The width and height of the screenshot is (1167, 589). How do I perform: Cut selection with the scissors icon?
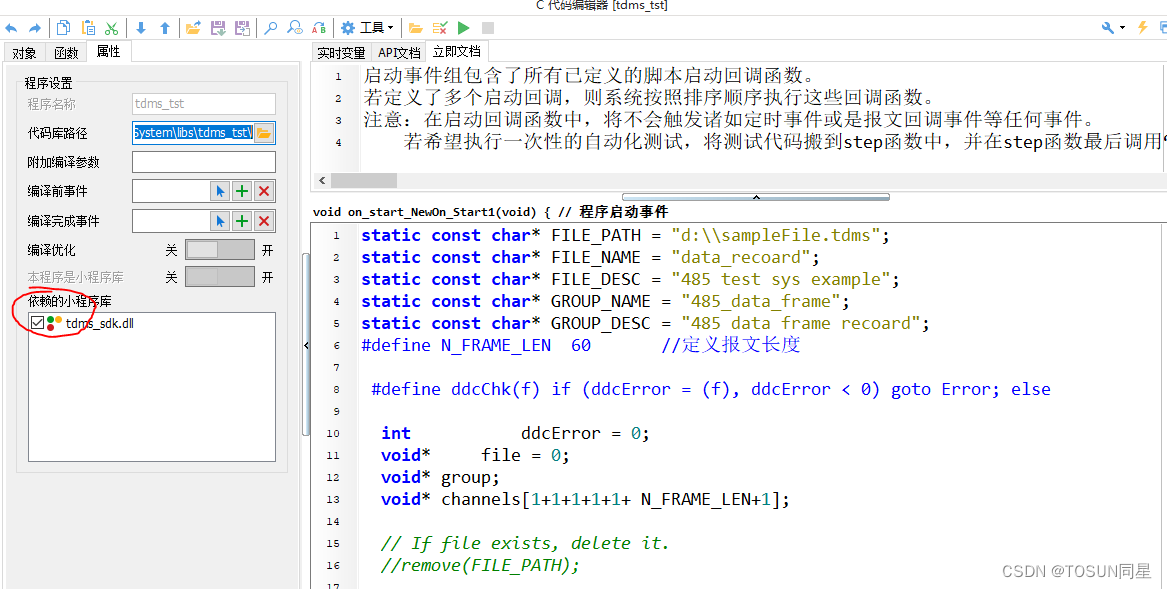(x=112, y=28)
